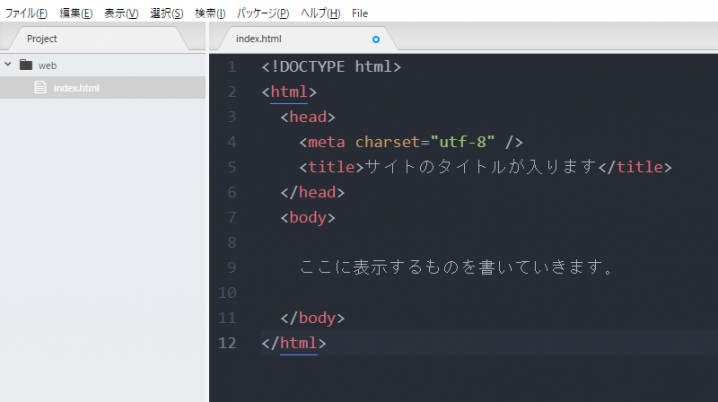
Task: Click the unsaved-changes dot on index.html tab
Action: (x=376, y=39)
